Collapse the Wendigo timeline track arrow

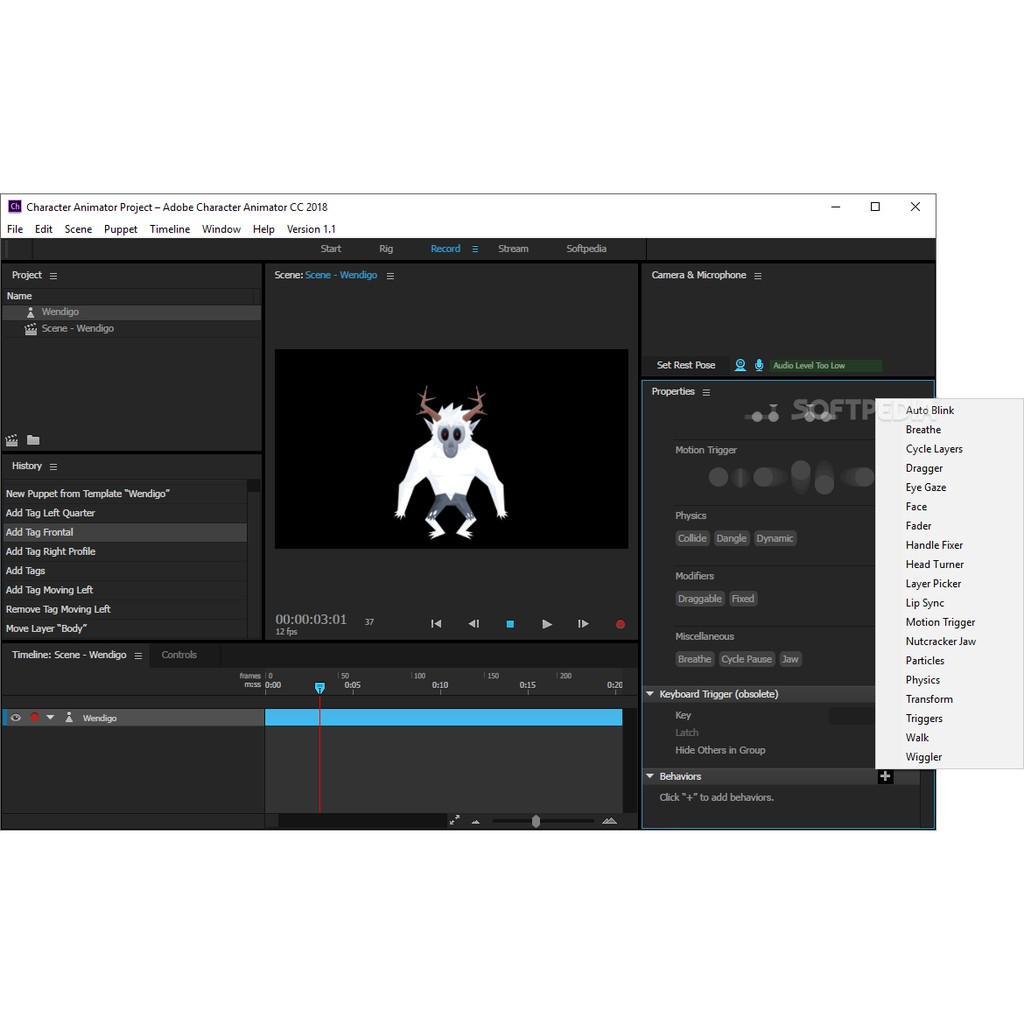coord(50,718)
